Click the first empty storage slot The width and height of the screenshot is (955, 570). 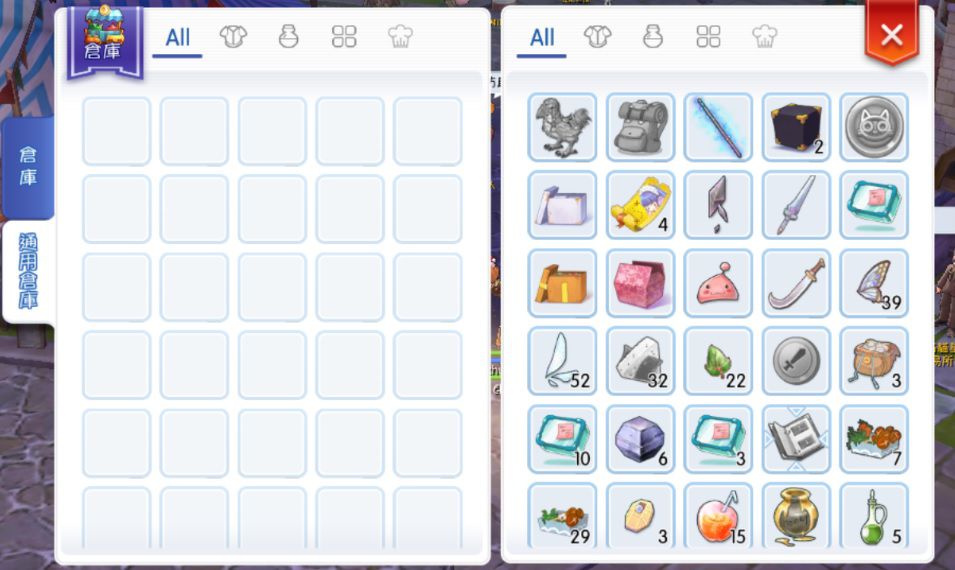(x=116, y=132)
